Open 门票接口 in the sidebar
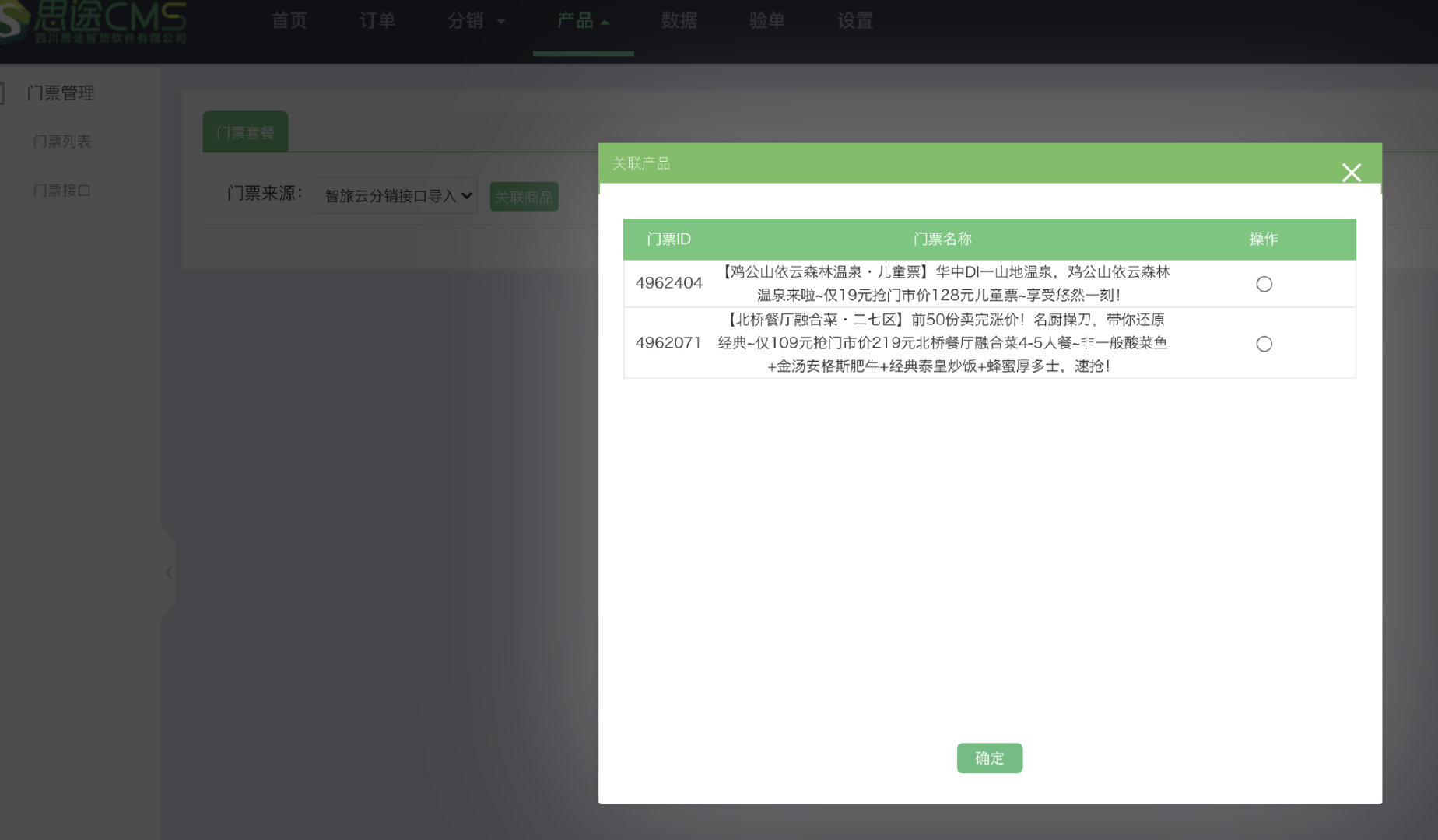Image resolution: width=1438 pixels, height=840 pixels. coord(62,191)
